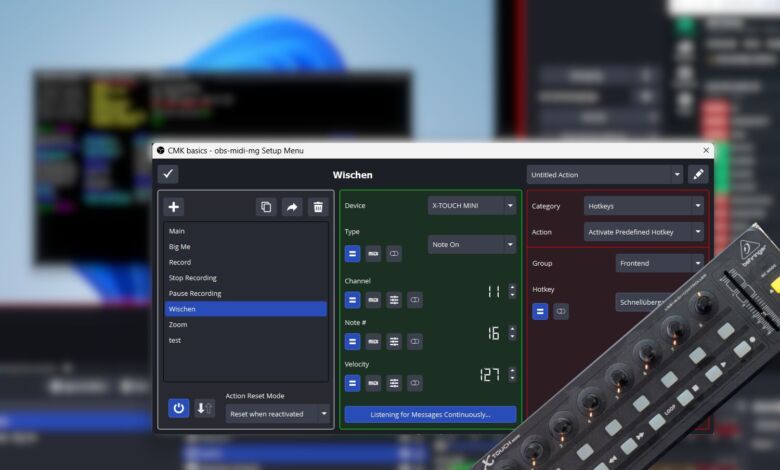780x470 pixels.
Task: Select the MIDI state icon in Channel row
Action: [373, 300]
